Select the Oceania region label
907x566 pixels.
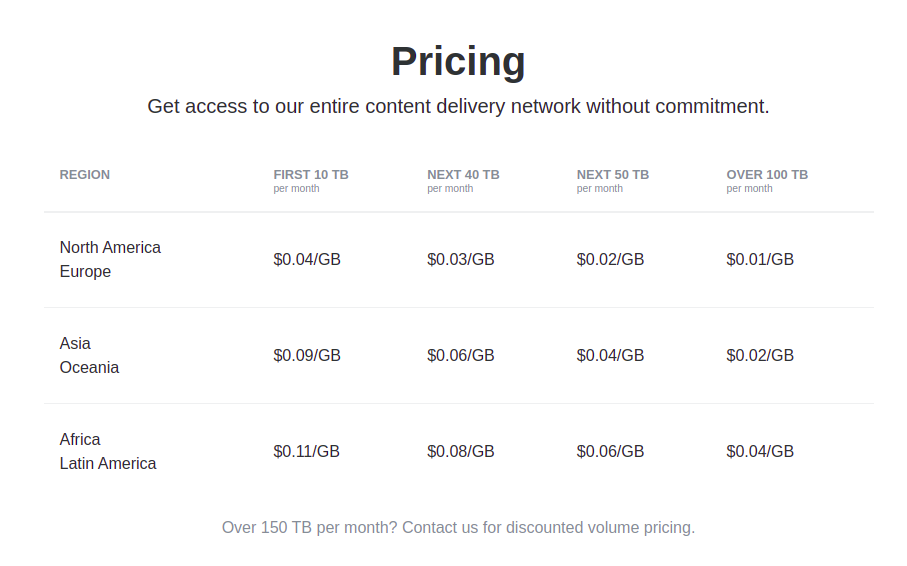pyautogui.click(x=89, y=368)
